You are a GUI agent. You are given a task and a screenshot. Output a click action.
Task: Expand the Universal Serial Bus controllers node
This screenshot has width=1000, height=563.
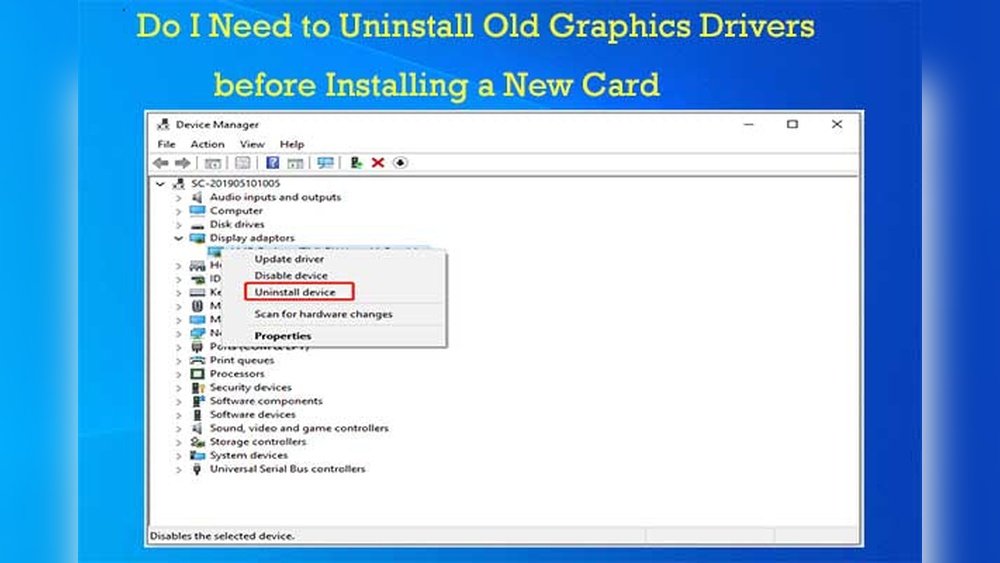click(179, 469)
